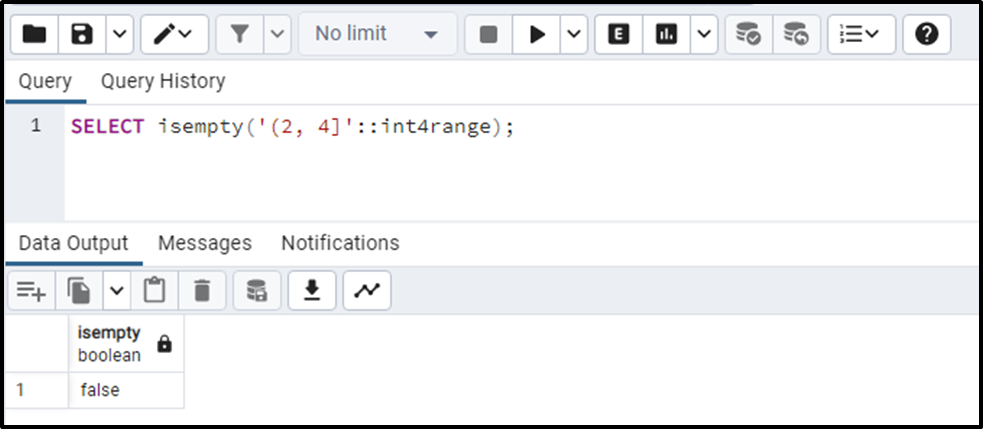983x429 pixels.
Task: Open a file with the folder icon
Action: click(34, 34)
